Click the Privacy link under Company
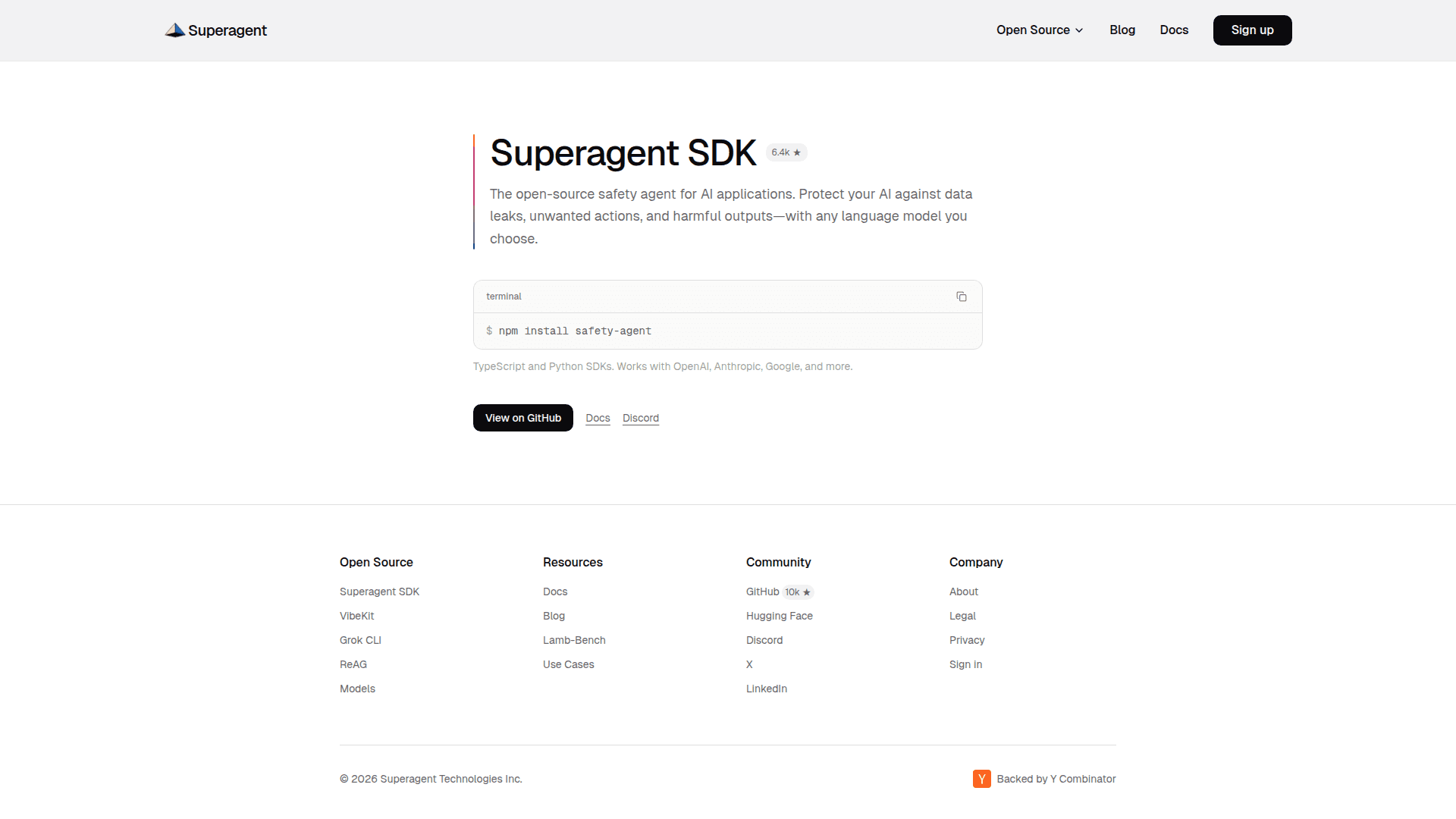Image resolution: width=1456 pixels, height=819 pixels. (967, 640)
